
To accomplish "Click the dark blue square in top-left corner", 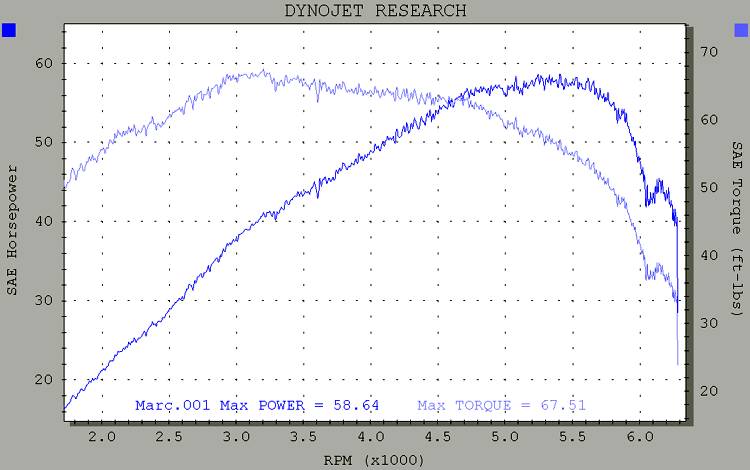I will pyautogui.click(x=9, y=31).
